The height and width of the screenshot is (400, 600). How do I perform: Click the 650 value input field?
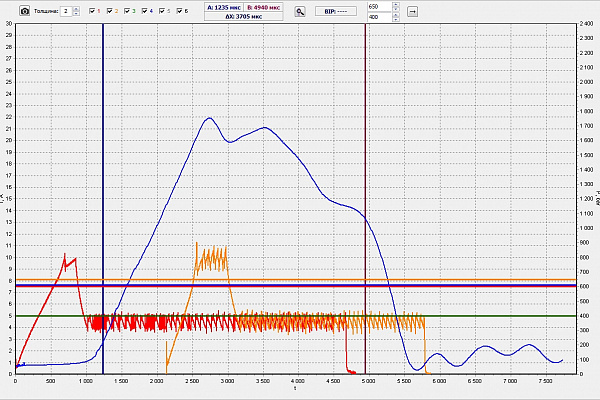(380, 7)
